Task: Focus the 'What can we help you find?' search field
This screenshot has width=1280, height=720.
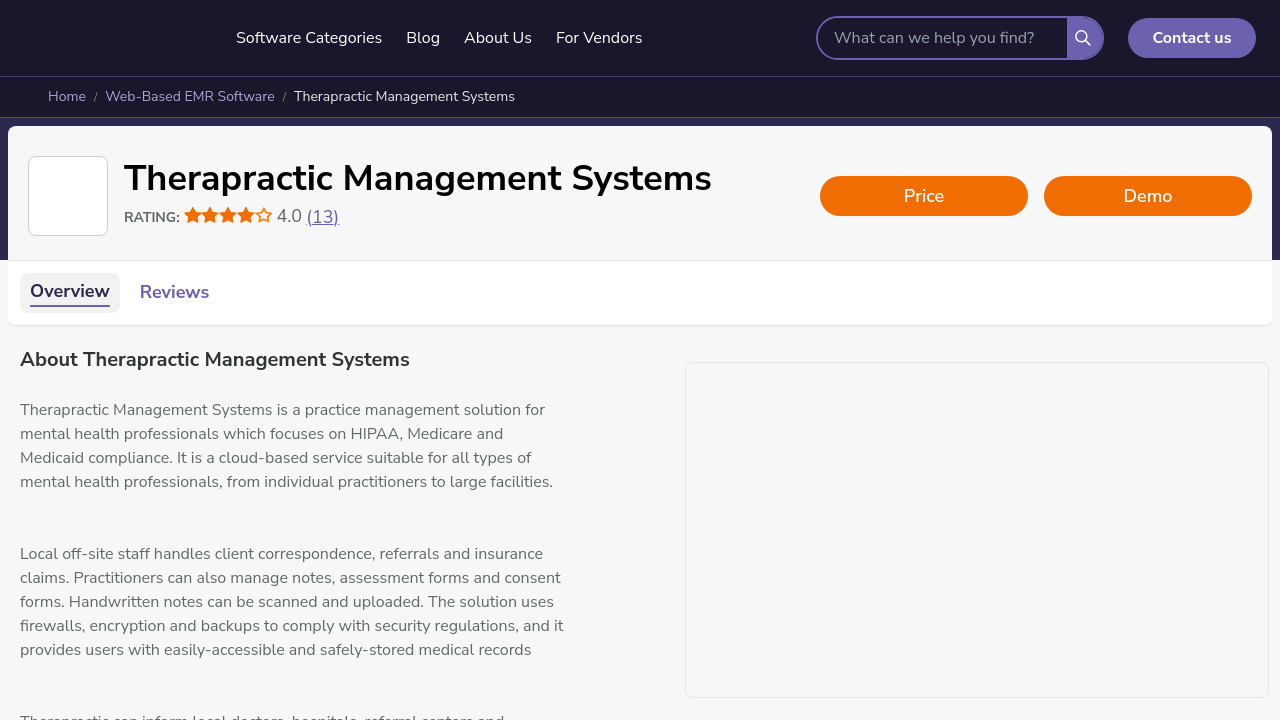Action: [x=942, y=38]
